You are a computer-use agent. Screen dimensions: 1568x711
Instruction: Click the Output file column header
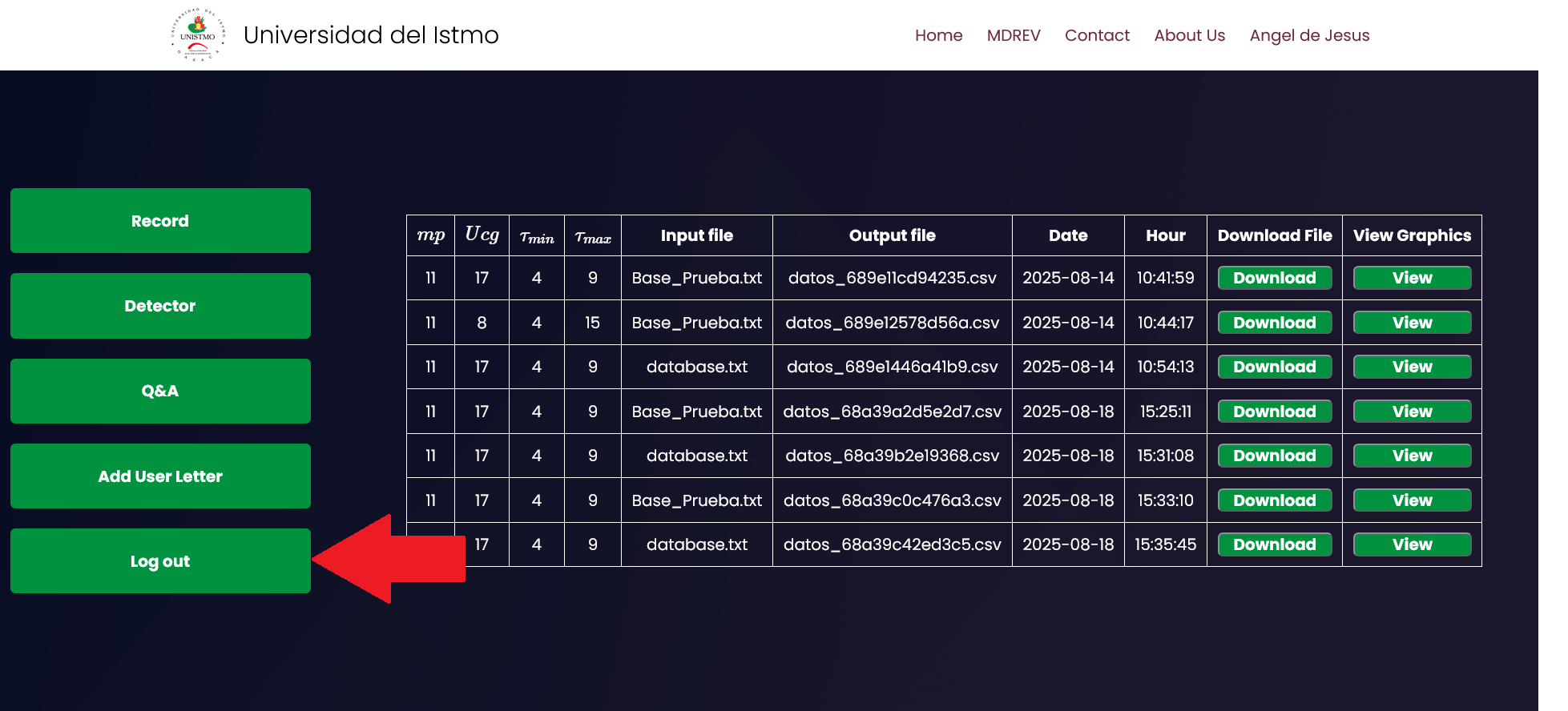coord(893,235)
